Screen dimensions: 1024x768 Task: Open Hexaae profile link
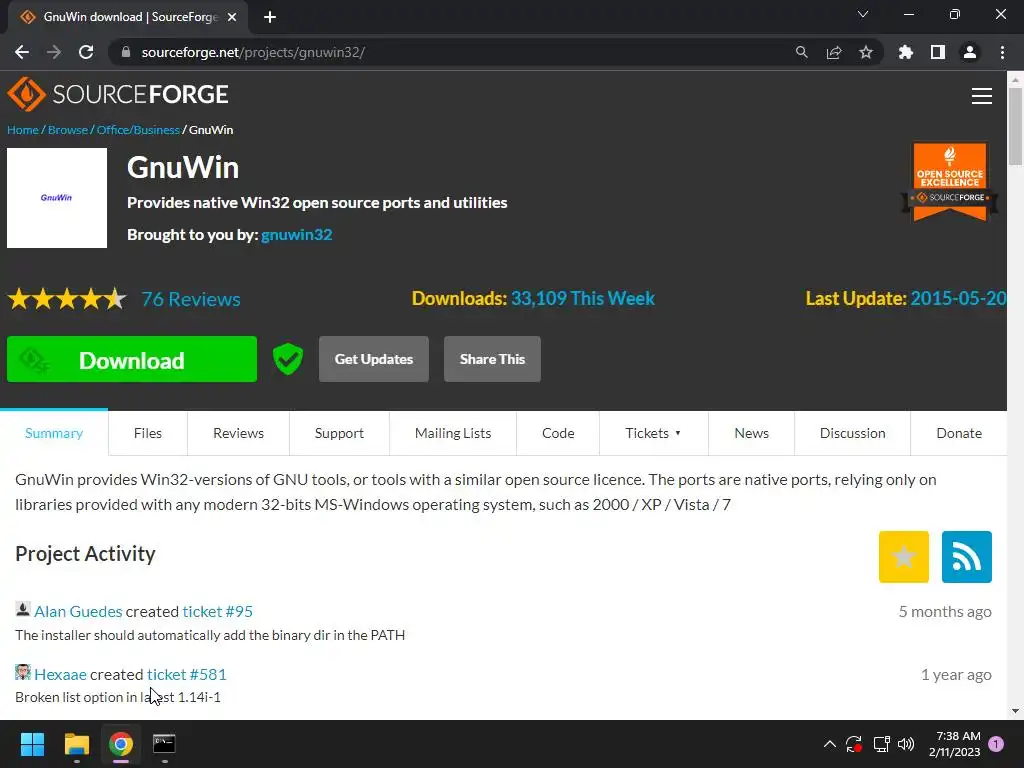tap(60, 674)
